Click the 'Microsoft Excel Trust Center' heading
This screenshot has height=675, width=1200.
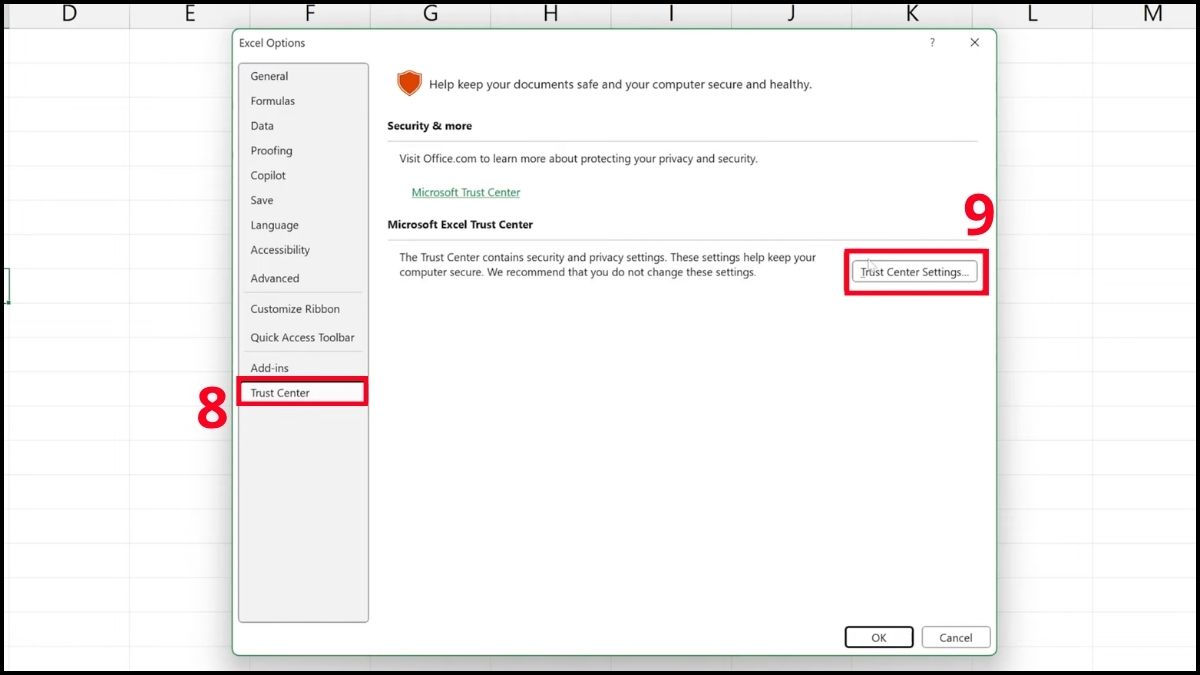point(460,225)
